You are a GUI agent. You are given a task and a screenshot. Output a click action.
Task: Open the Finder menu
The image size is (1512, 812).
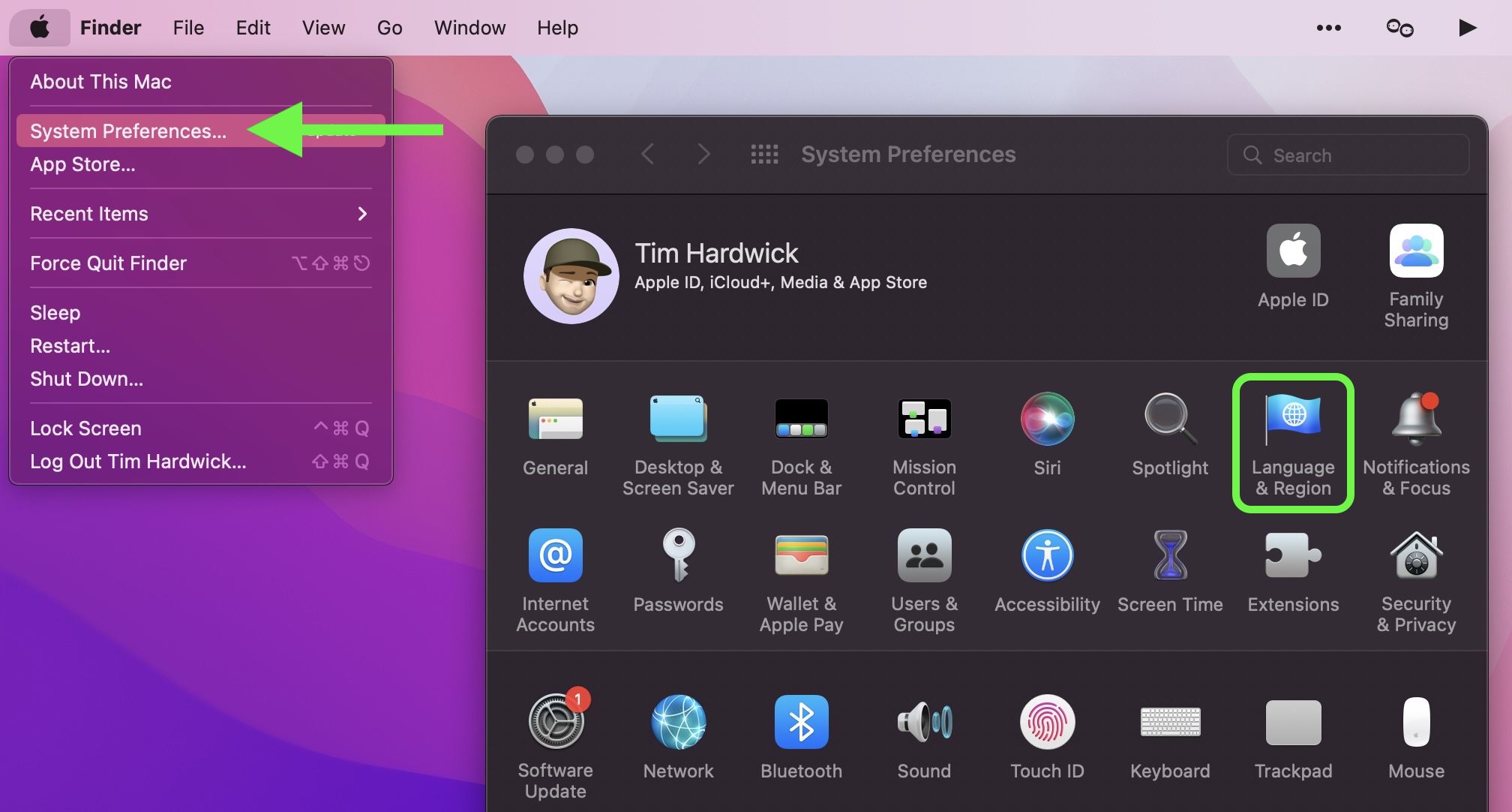[110, 28]
